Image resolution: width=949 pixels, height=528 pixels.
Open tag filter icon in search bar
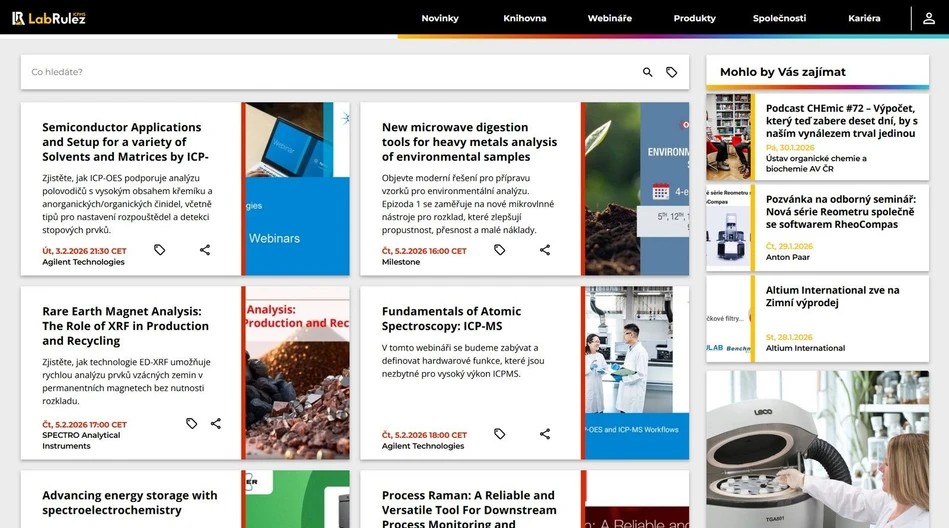(672, 72)
